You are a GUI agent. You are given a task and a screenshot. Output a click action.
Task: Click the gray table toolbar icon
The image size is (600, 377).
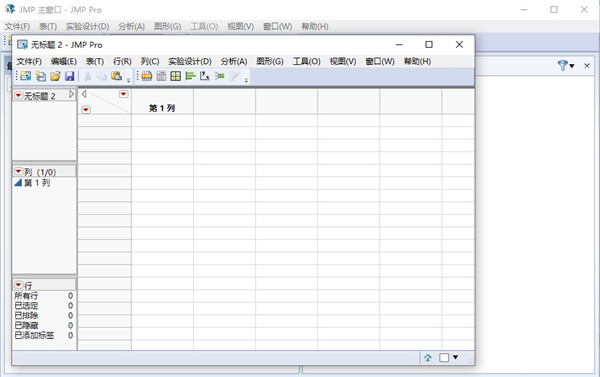coord(161,76)
